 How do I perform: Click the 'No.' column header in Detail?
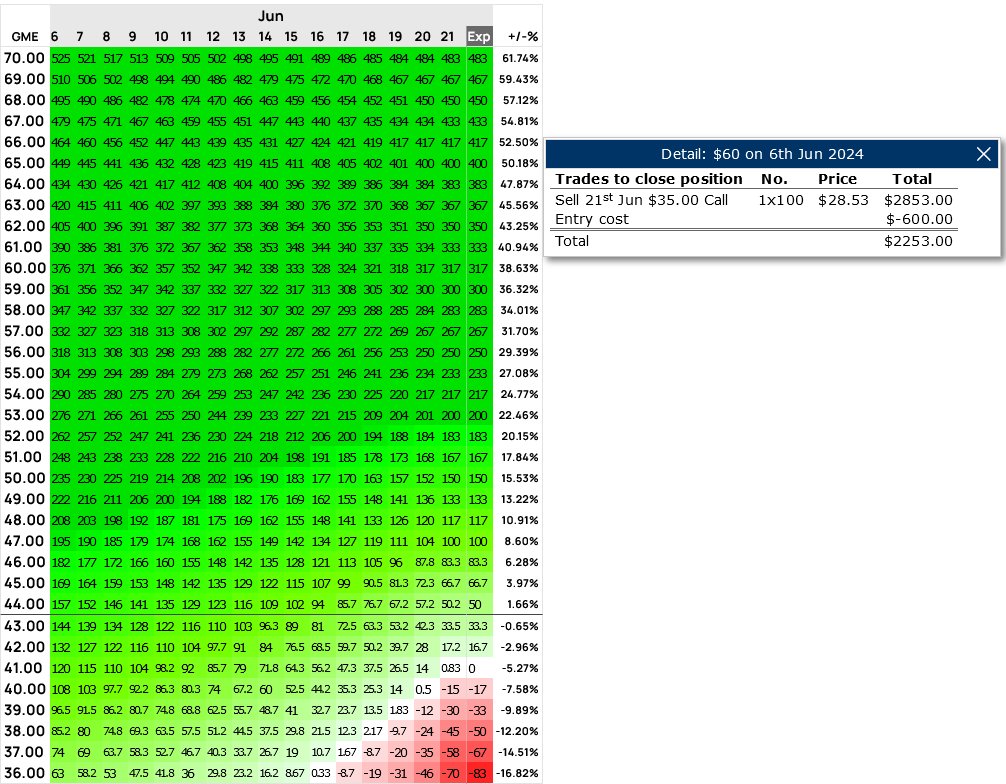click(x=774, y=179)
